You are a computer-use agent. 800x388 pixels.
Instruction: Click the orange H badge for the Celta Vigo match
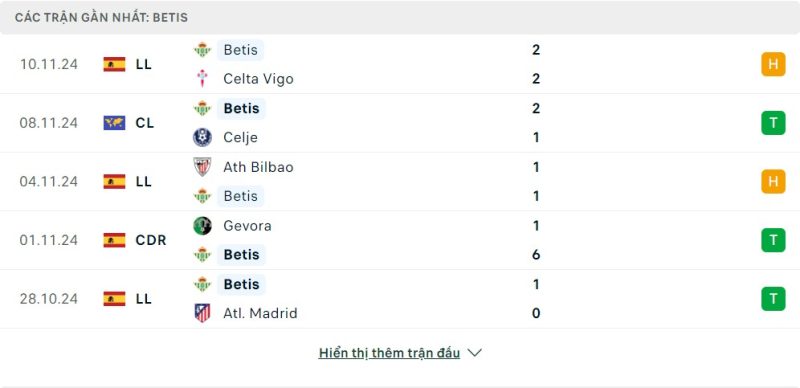(773, 64)
